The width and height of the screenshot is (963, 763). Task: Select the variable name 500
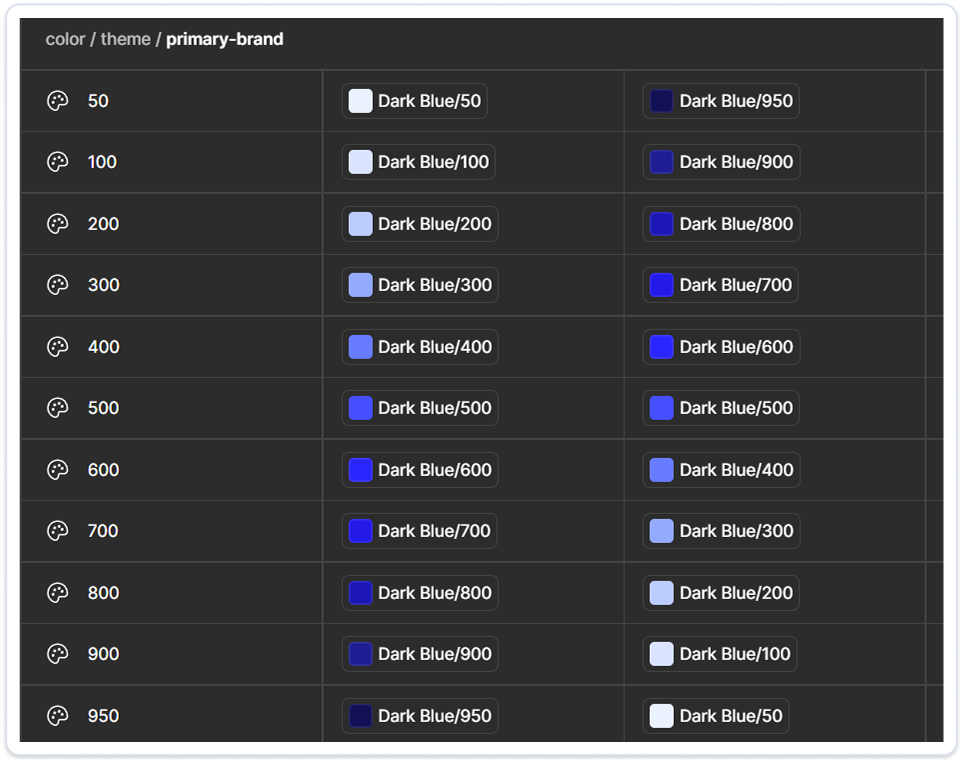[x=103, y=408]
